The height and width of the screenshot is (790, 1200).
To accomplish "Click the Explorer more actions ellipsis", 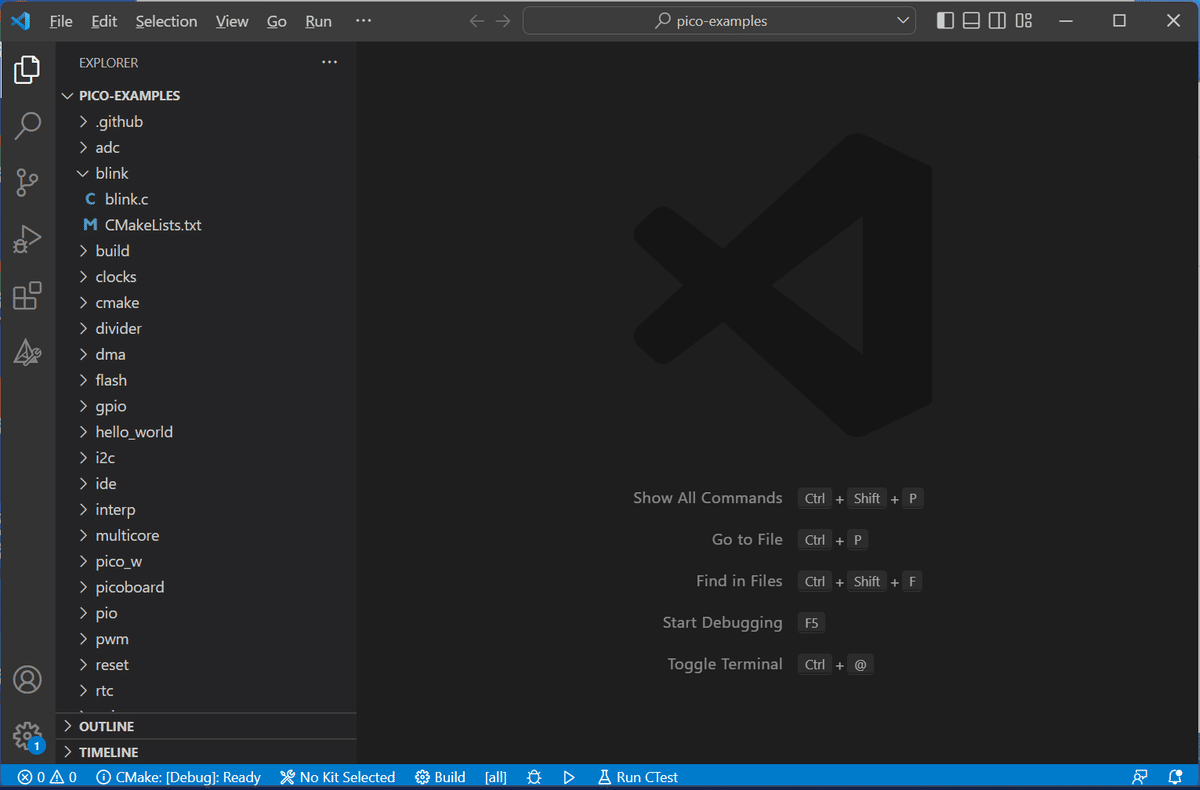I will click(330, 62).
